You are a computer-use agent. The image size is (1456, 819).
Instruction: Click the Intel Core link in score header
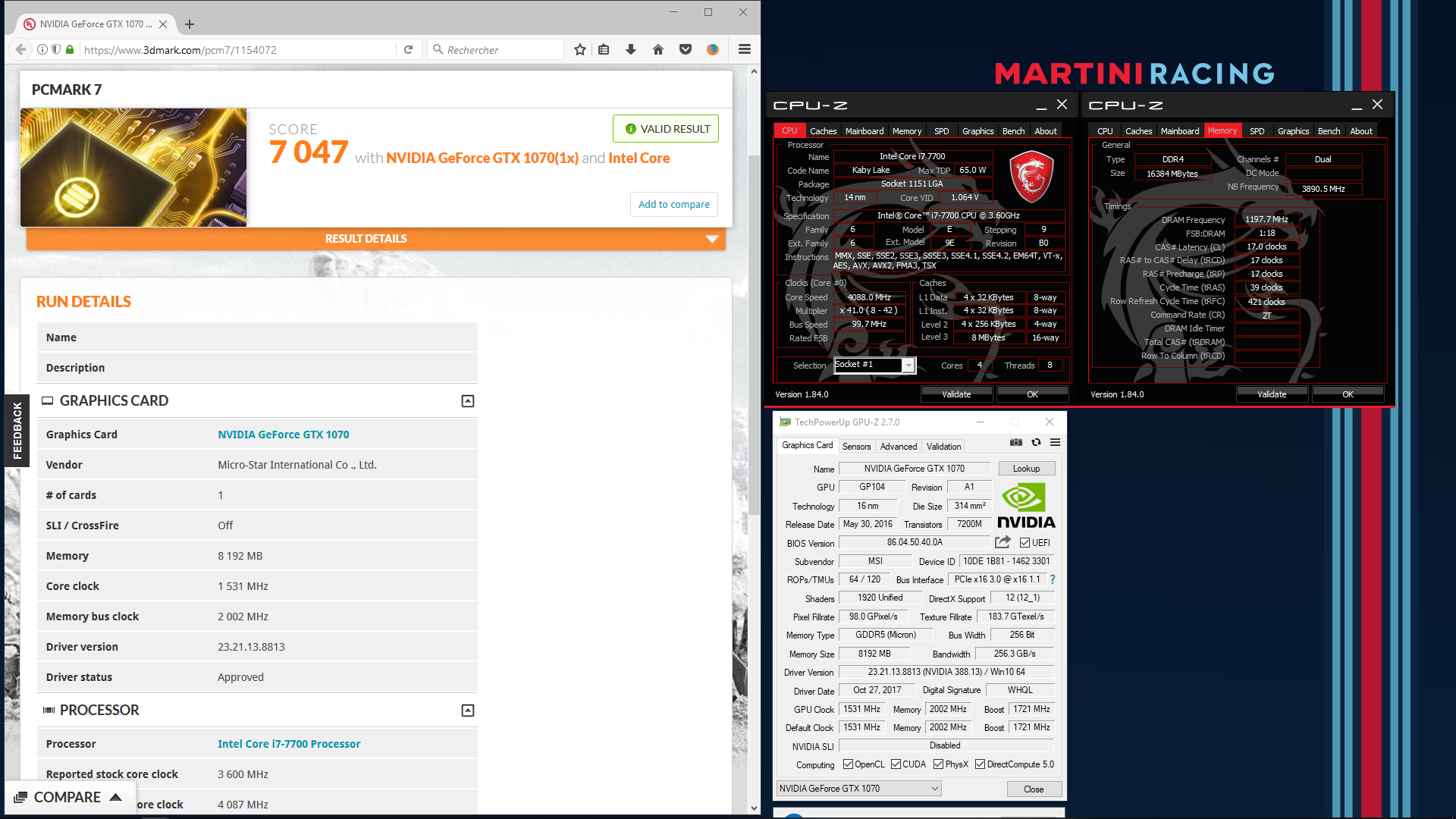point(639,158)
